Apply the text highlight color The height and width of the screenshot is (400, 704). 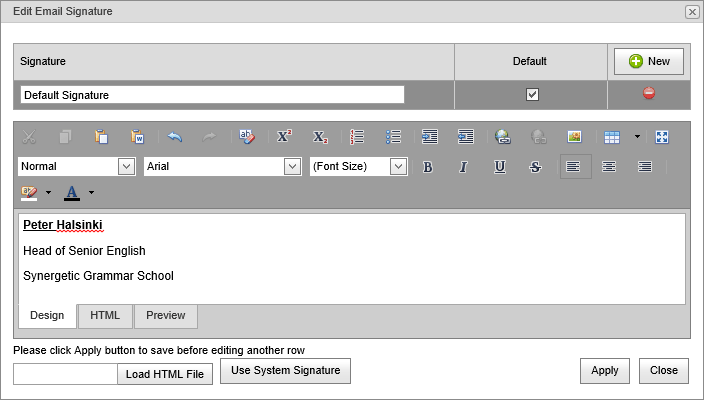(x=29, y=193)
